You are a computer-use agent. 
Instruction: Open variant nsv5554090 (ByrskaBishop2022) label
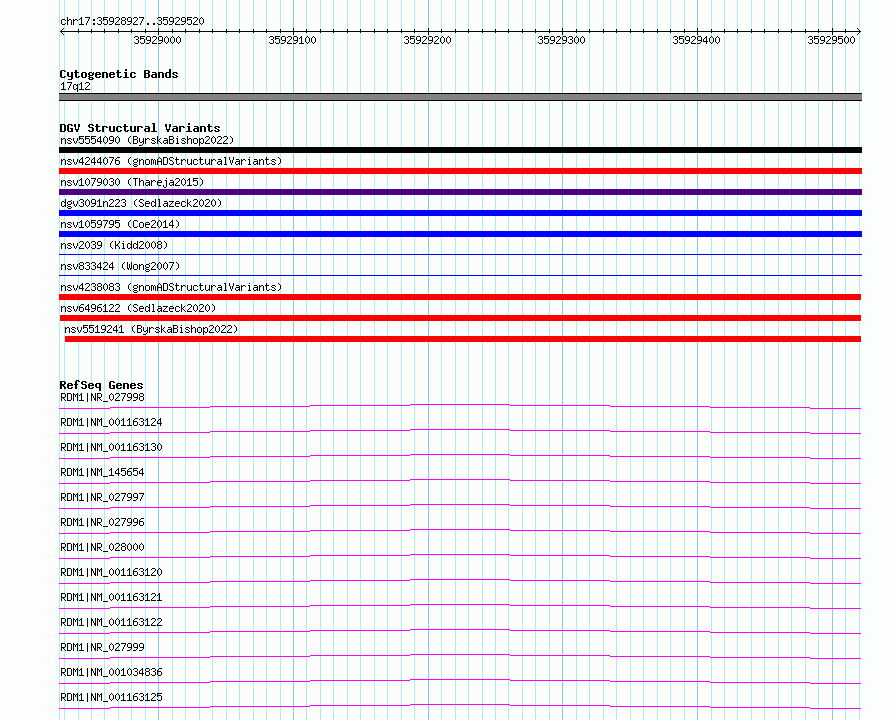point(147,140)
